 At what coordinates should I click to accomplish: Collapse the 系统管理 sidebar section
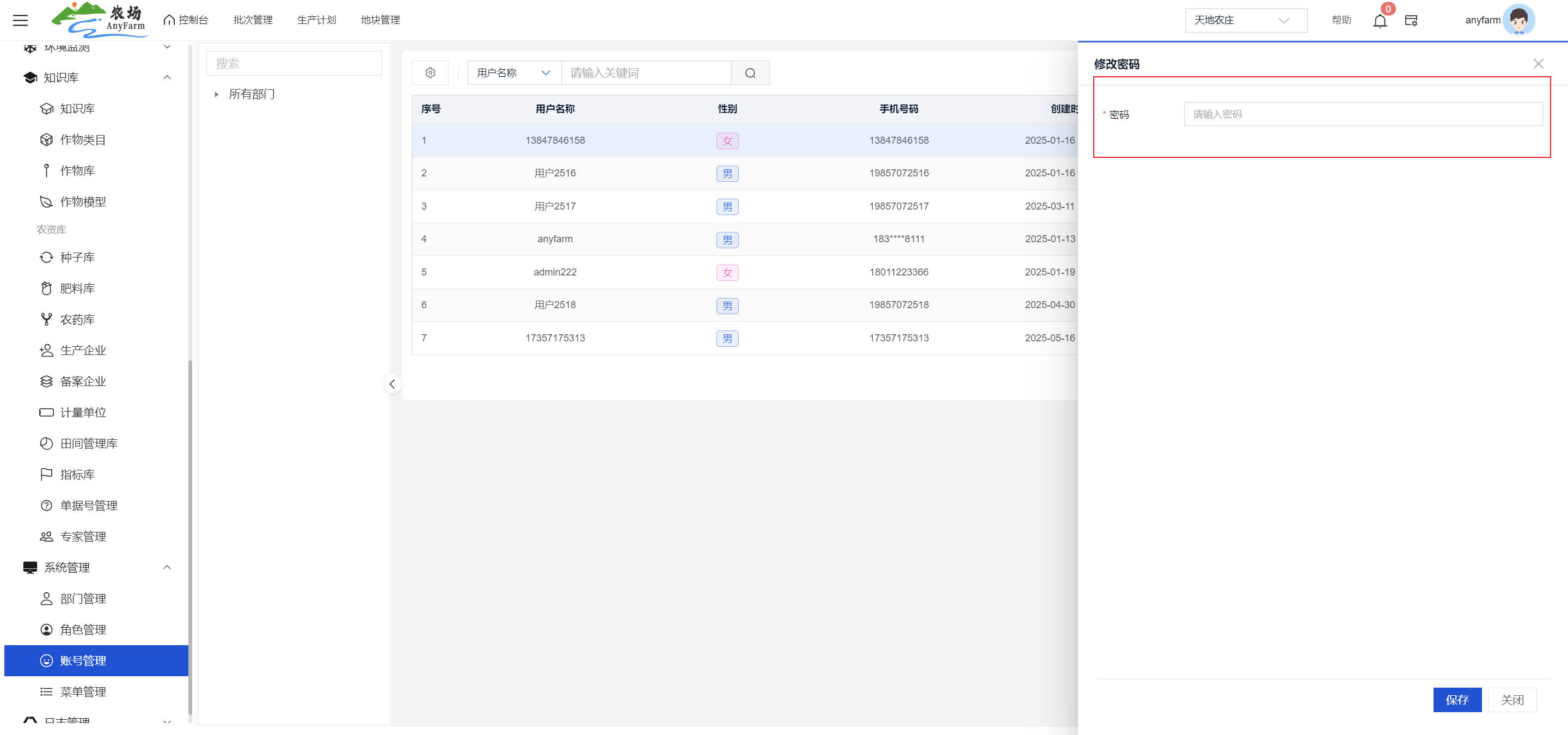[167, 567]
